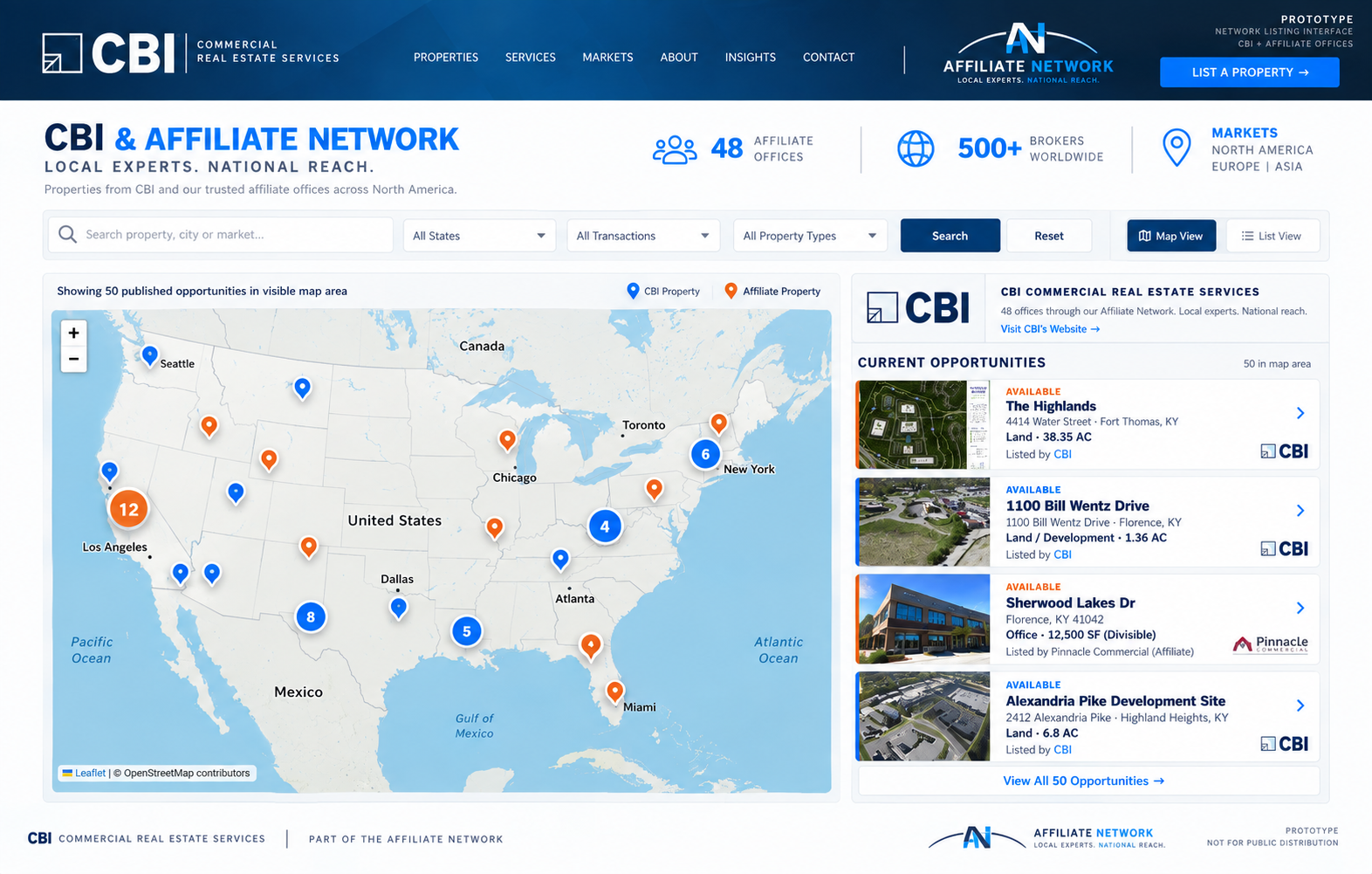This screenshot has height=874, width=1372.
Task: Click the CBI link under The Highlands
Action: [1062, 454]
